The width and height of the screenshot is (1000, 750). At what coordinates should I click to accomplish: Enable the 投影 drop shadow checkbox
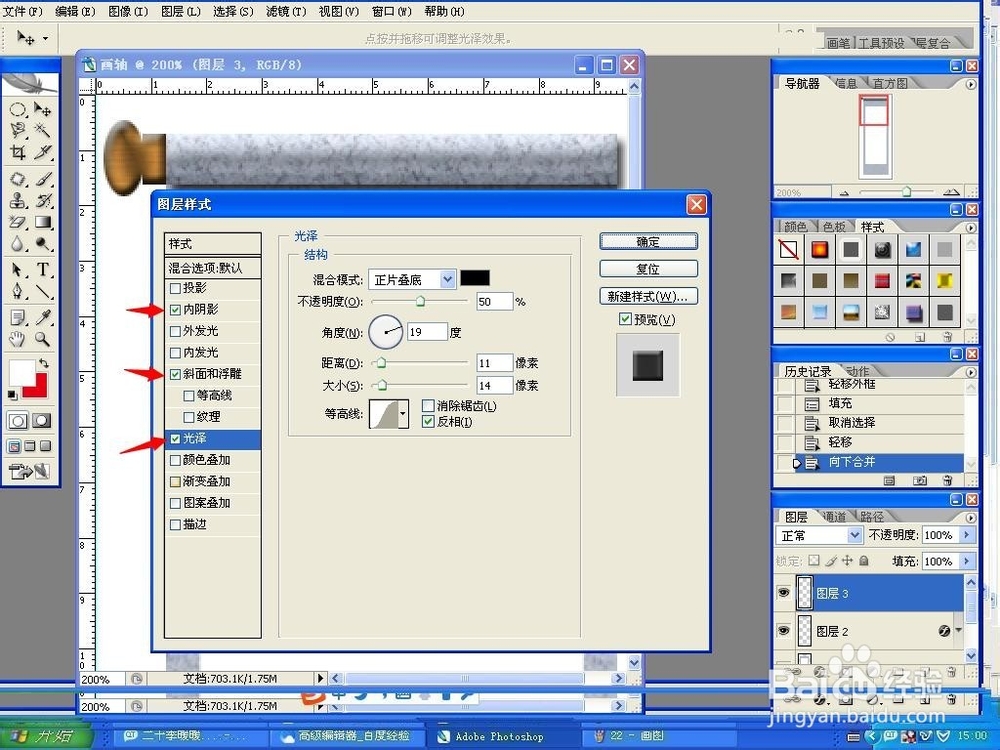tap(175, 288)
